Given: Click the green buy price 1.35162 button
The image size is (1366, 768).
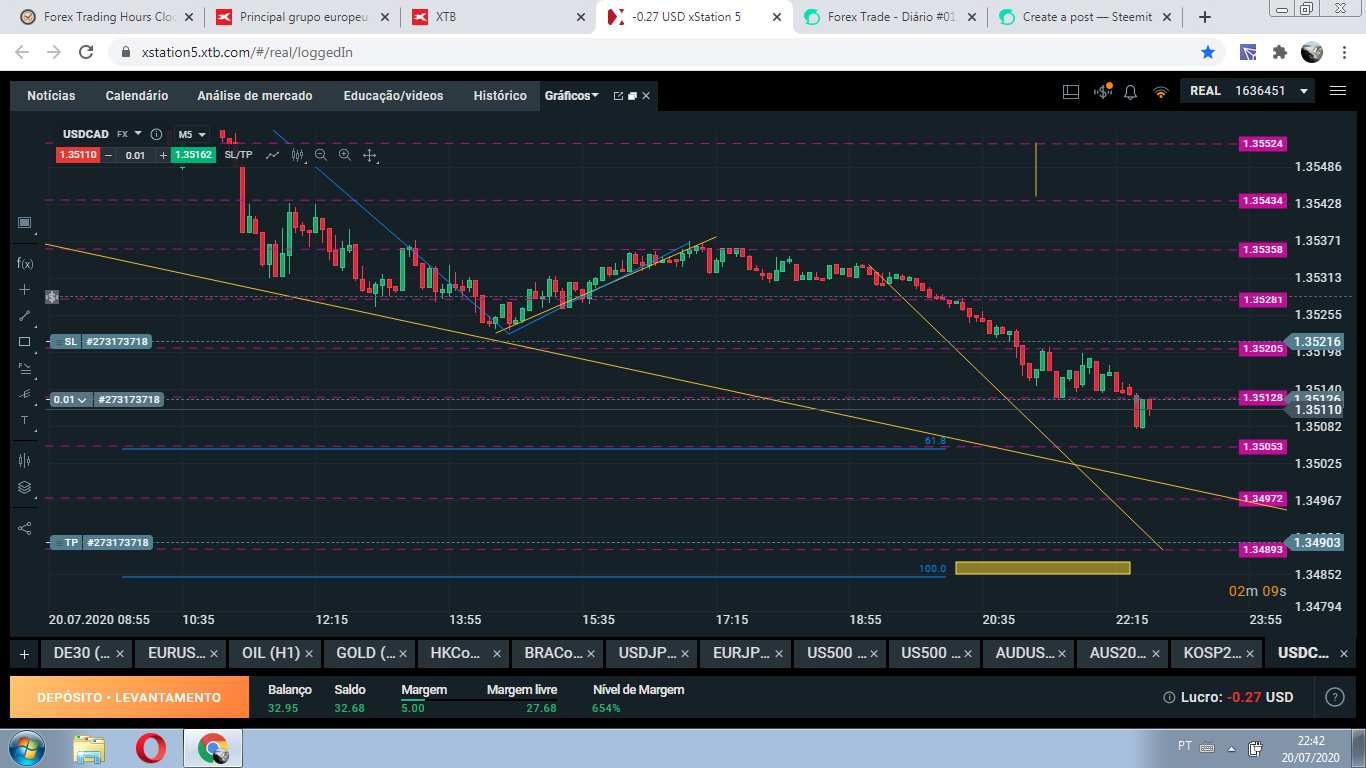Looking at the screenshot, I should pyautogui.click(x=192, y=155).
